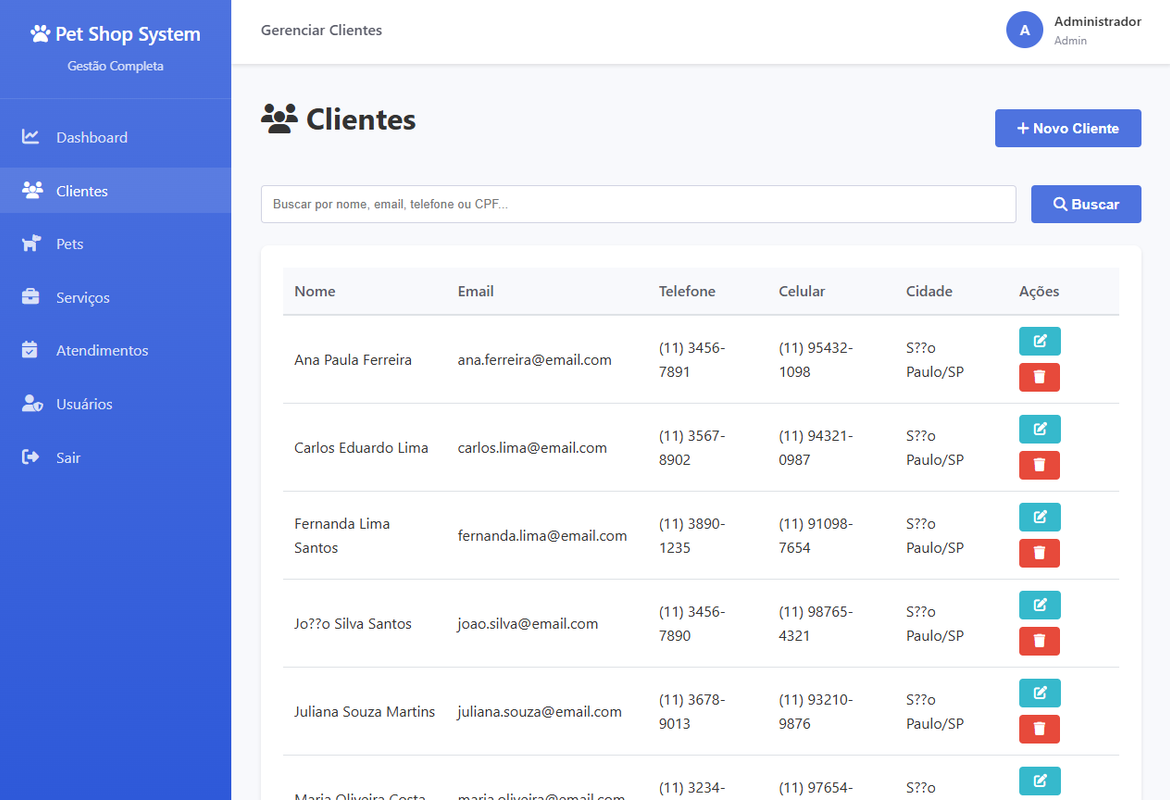Click the Atendimentos calendar icon

tap(30, 350)
